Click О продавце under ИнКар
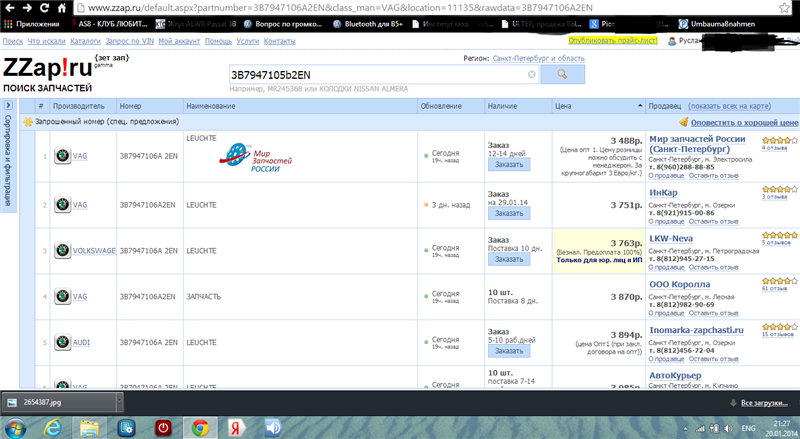This screenshot has height=439, width=800. pos(666,222)
